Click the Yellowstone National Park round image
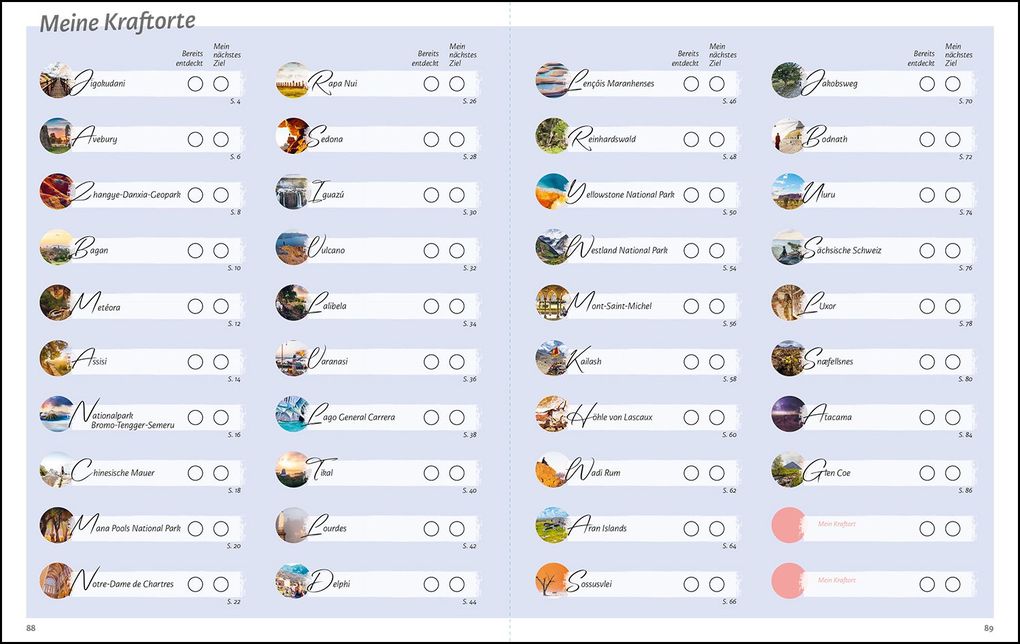The image size is (1020, 644). click(553, 191)
